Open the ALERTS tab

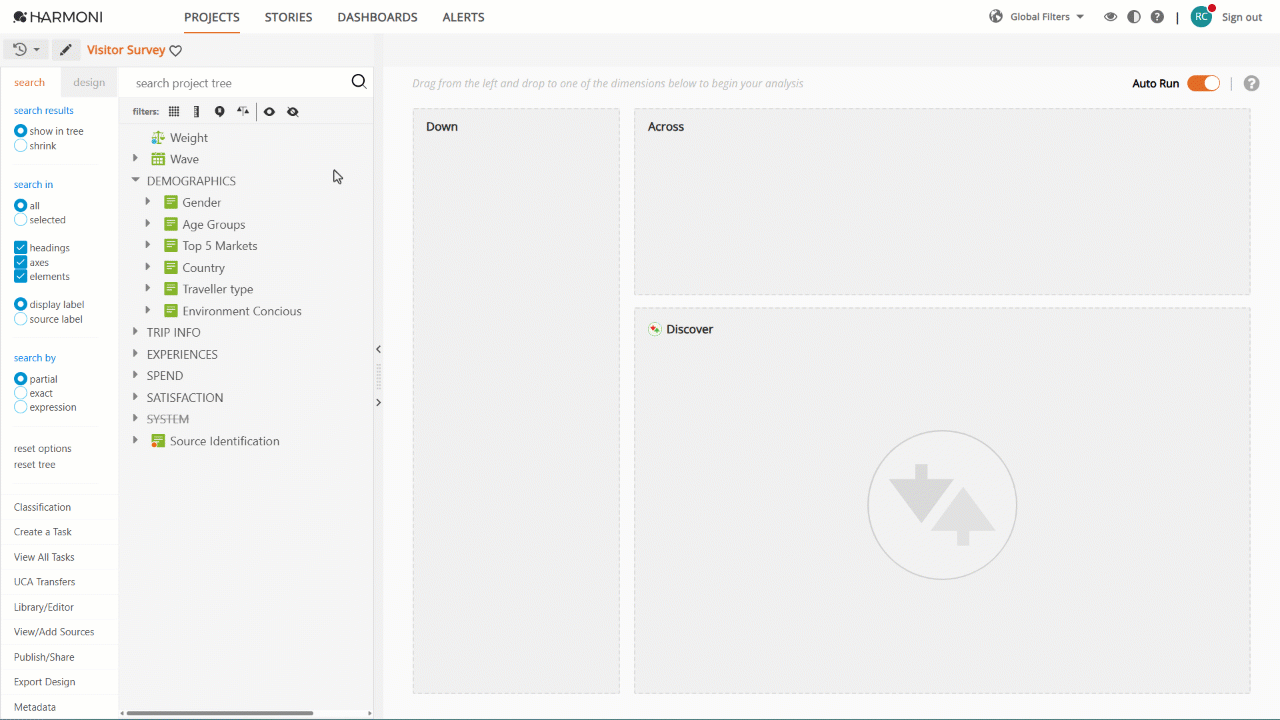pyautogui.click(x=463, y=17)
